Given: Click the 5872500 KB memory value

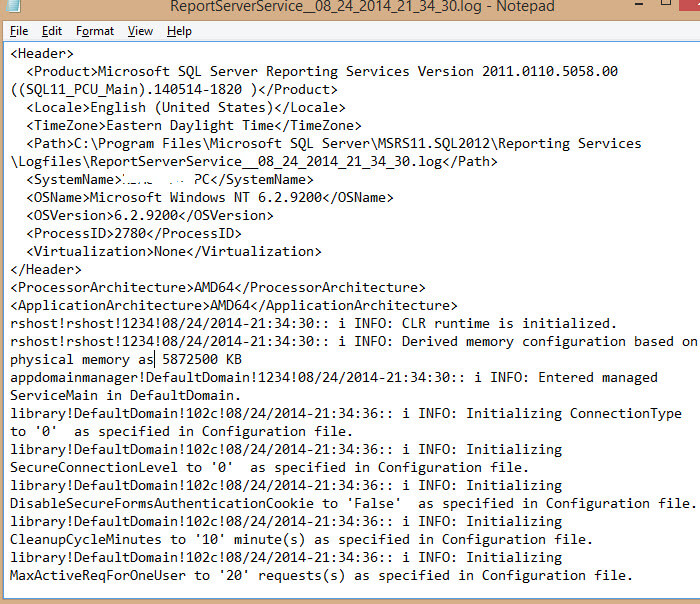Looking at the screenshot, I should coord(202,359).
